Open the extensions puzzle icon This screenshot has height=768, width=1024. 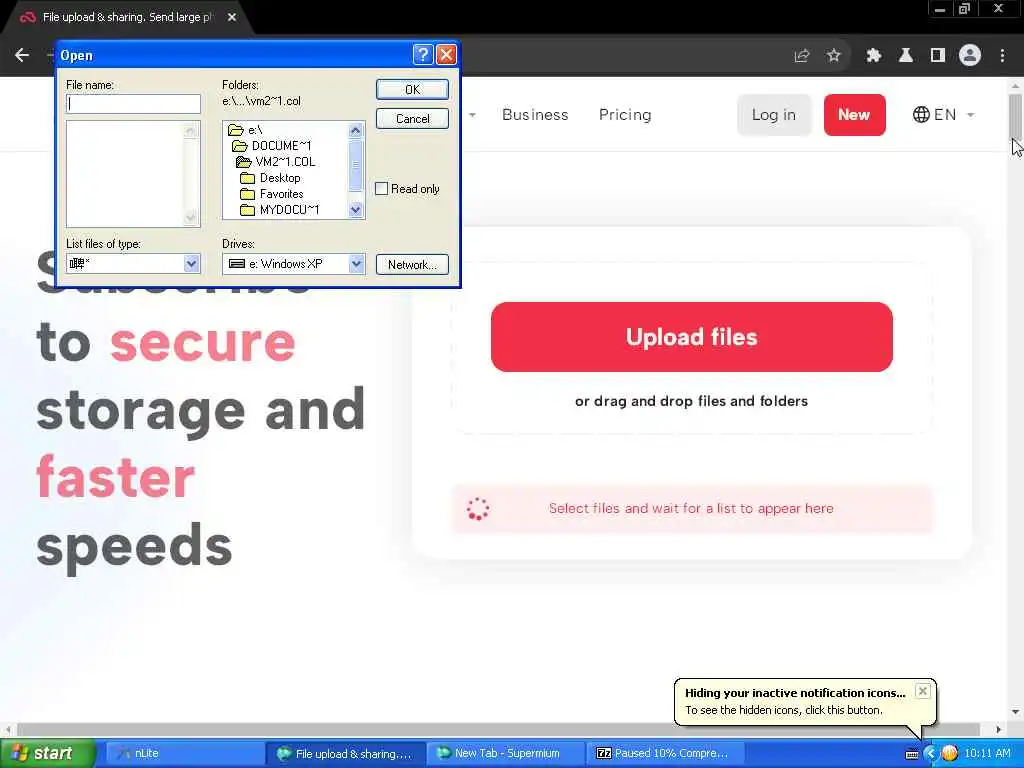click(873, 56)
